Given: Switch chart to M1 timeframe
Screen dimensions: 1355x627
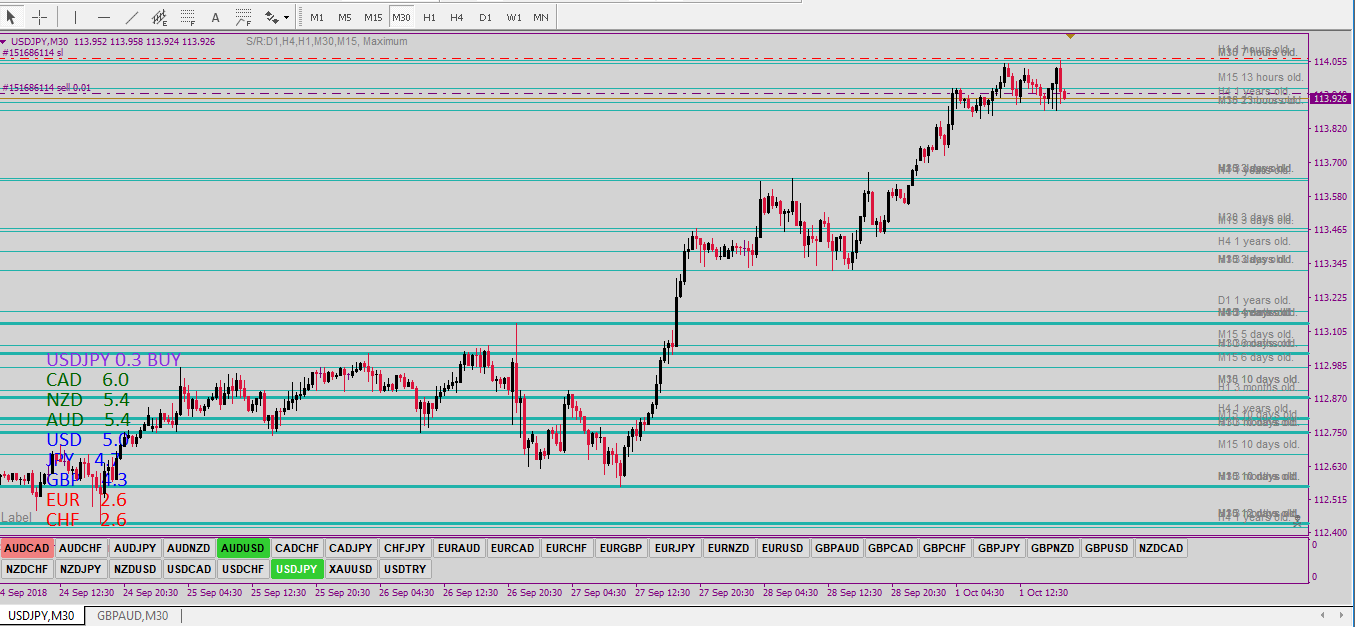Looking at the screenshot, I should 317,17.
